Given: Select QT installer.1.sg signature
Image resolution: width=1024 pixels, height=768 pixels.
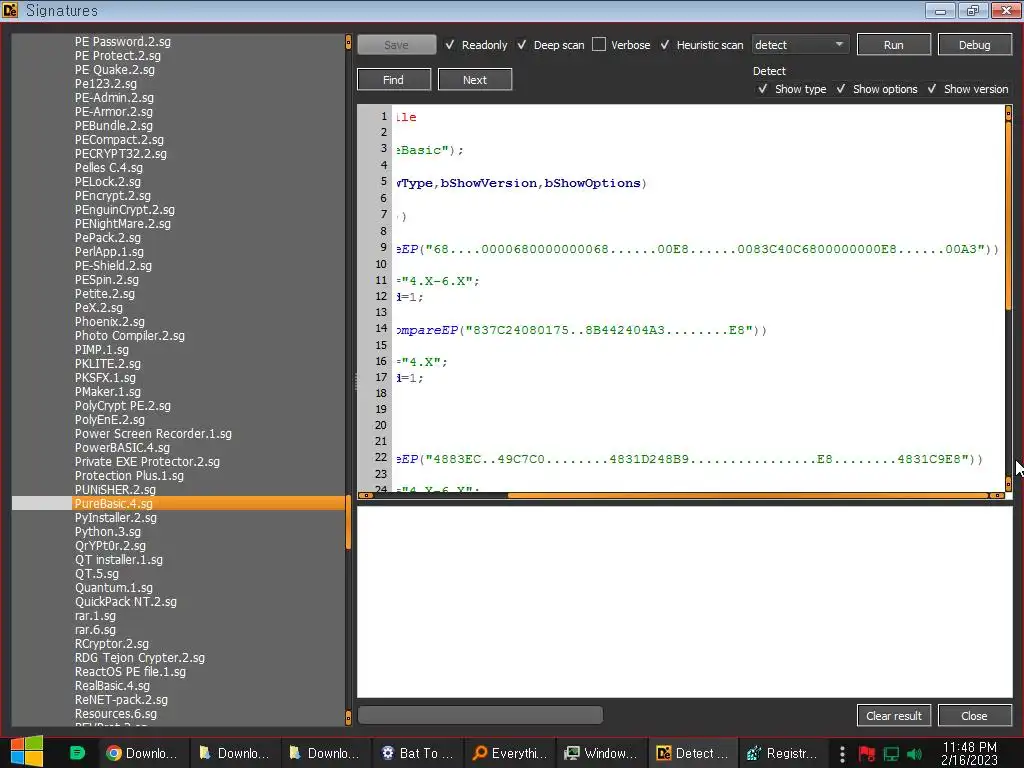Looking at the screenshot, I should point(118,560).
